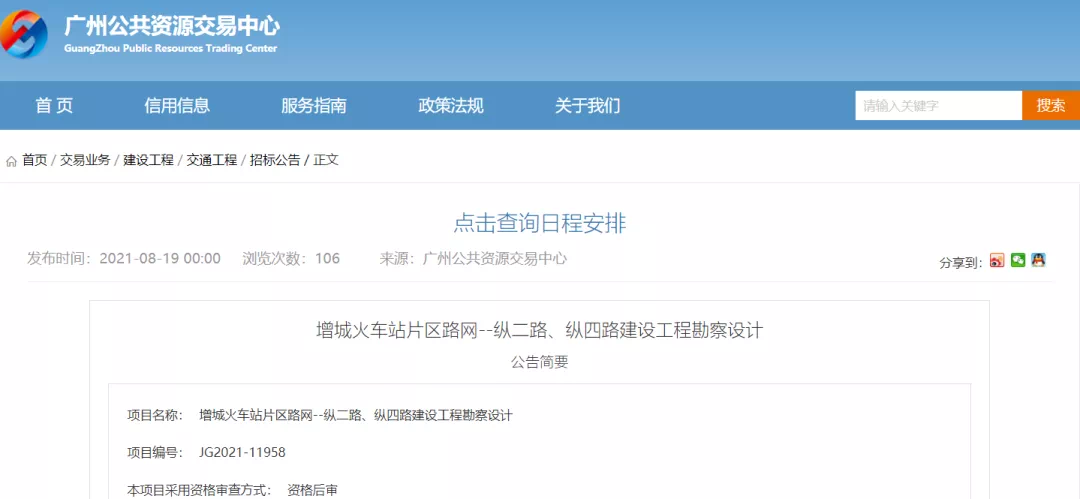
Task: Click the view count 106
Action: click(x=327, y=259)
